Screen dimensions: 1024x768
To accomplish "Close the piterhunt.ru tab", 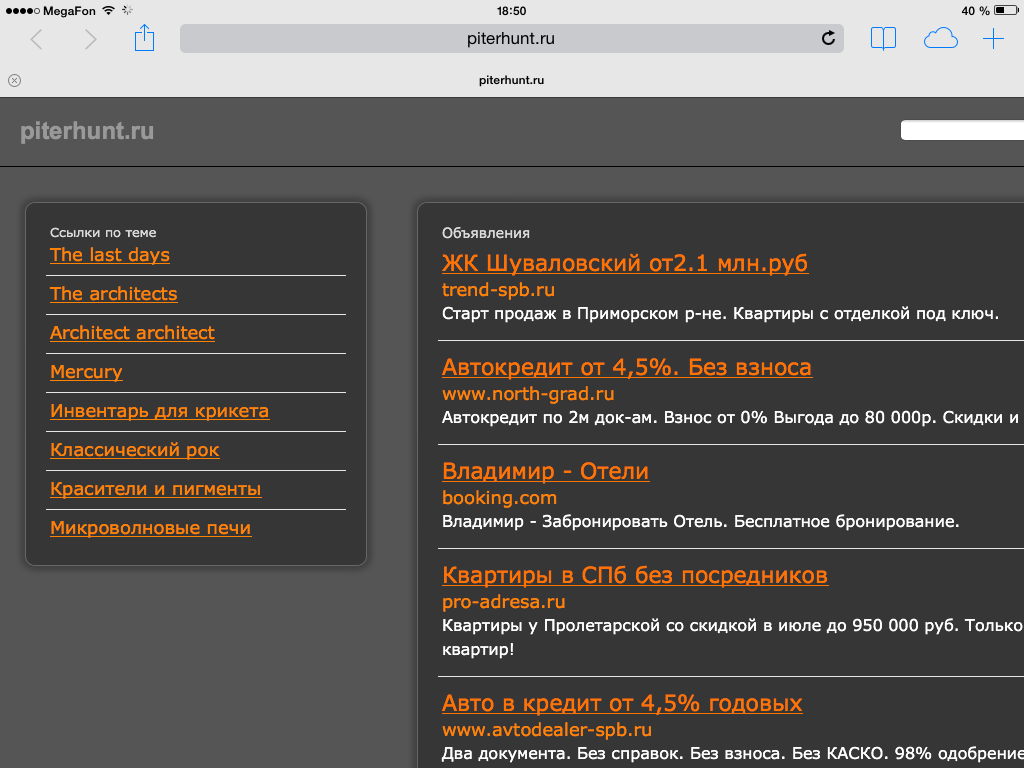I will (x=14, y=80).
